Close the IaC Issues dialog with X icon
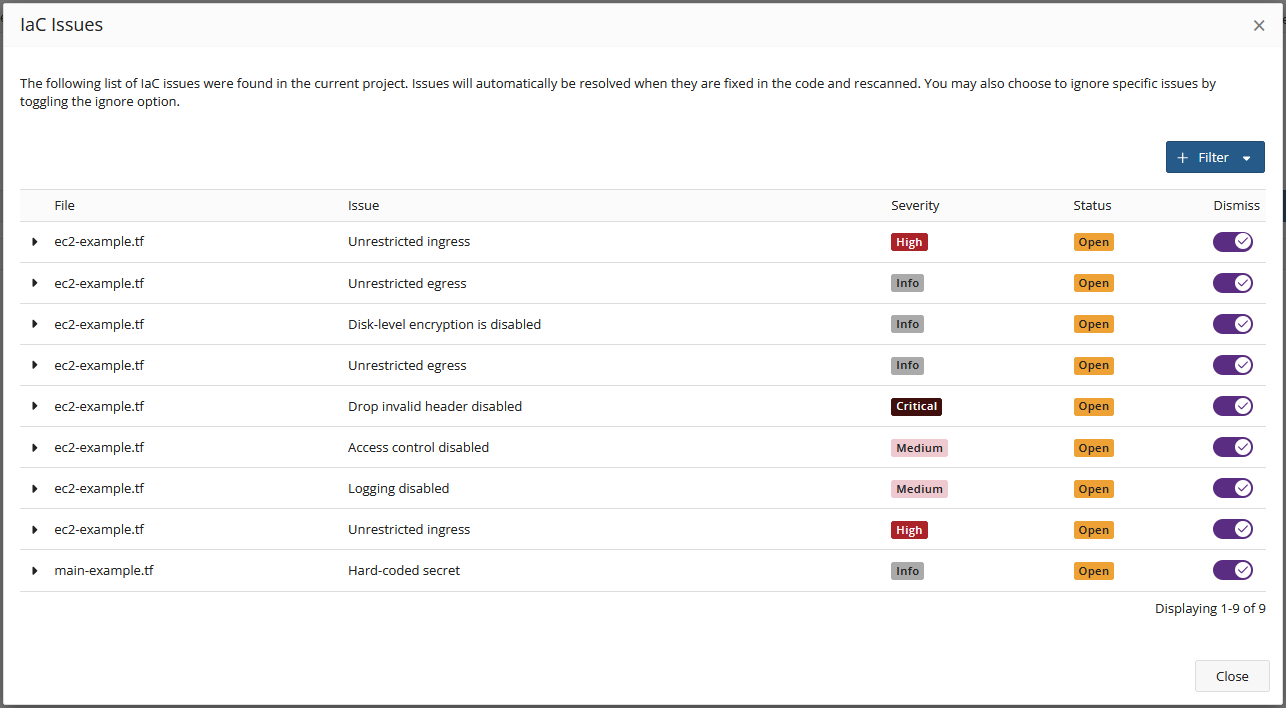The image size is (1286, 708). click(1259, 26)
